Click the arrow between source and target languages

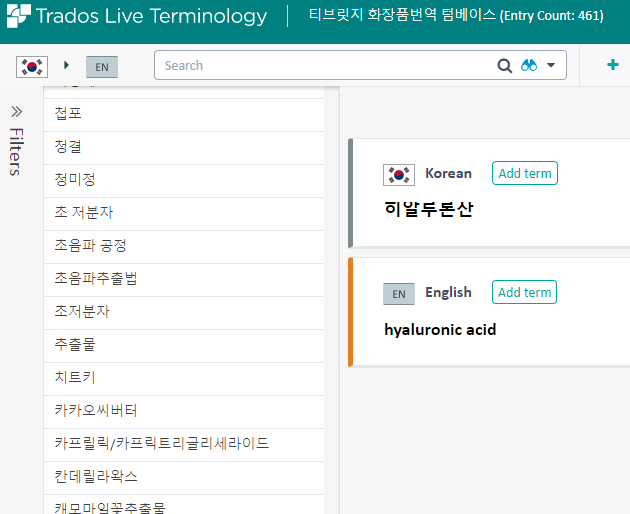click(67, 65)
